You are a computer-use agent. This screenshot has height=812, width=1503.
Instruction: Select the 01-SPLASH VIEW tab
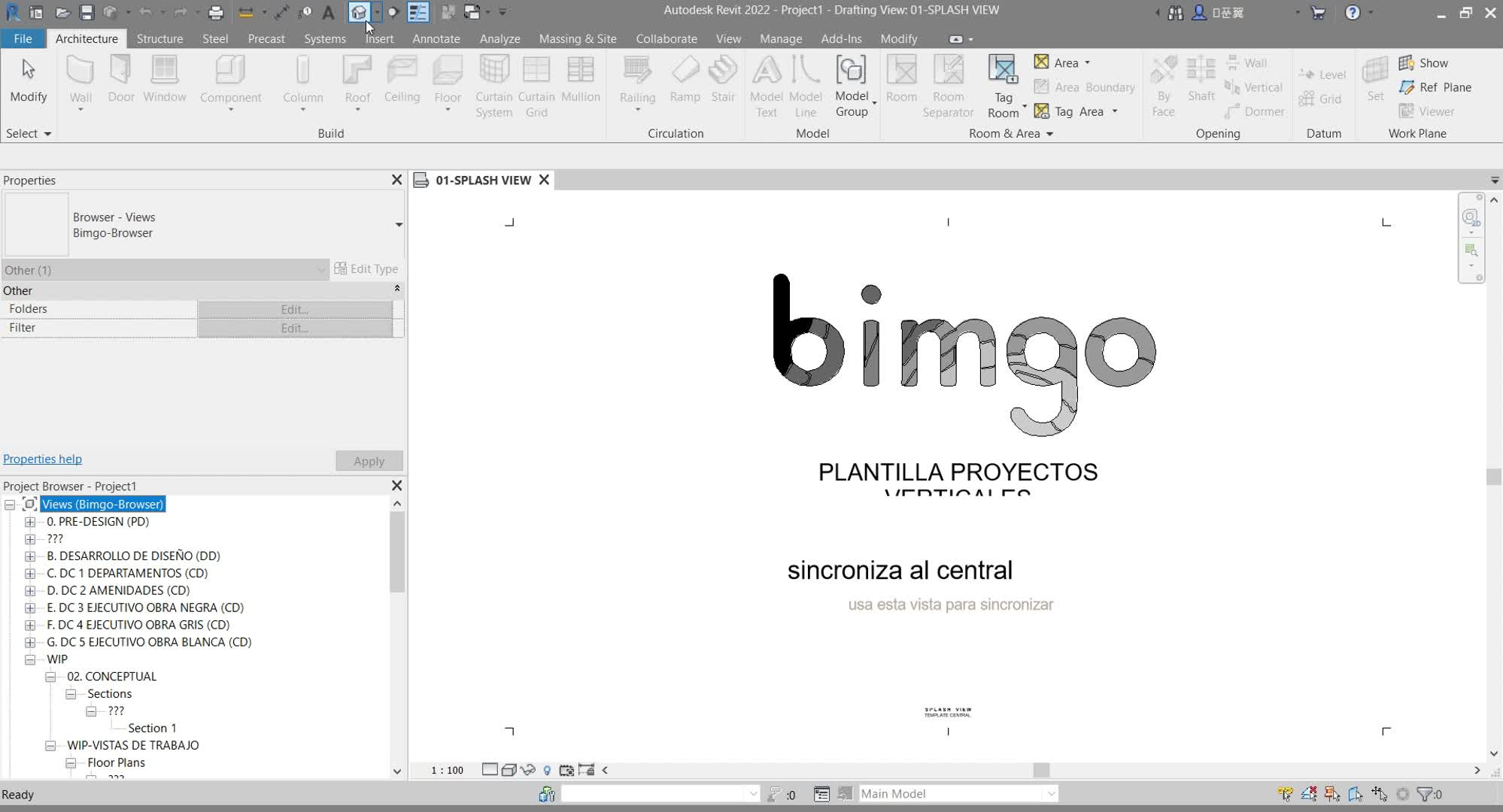tap(483, 180)
